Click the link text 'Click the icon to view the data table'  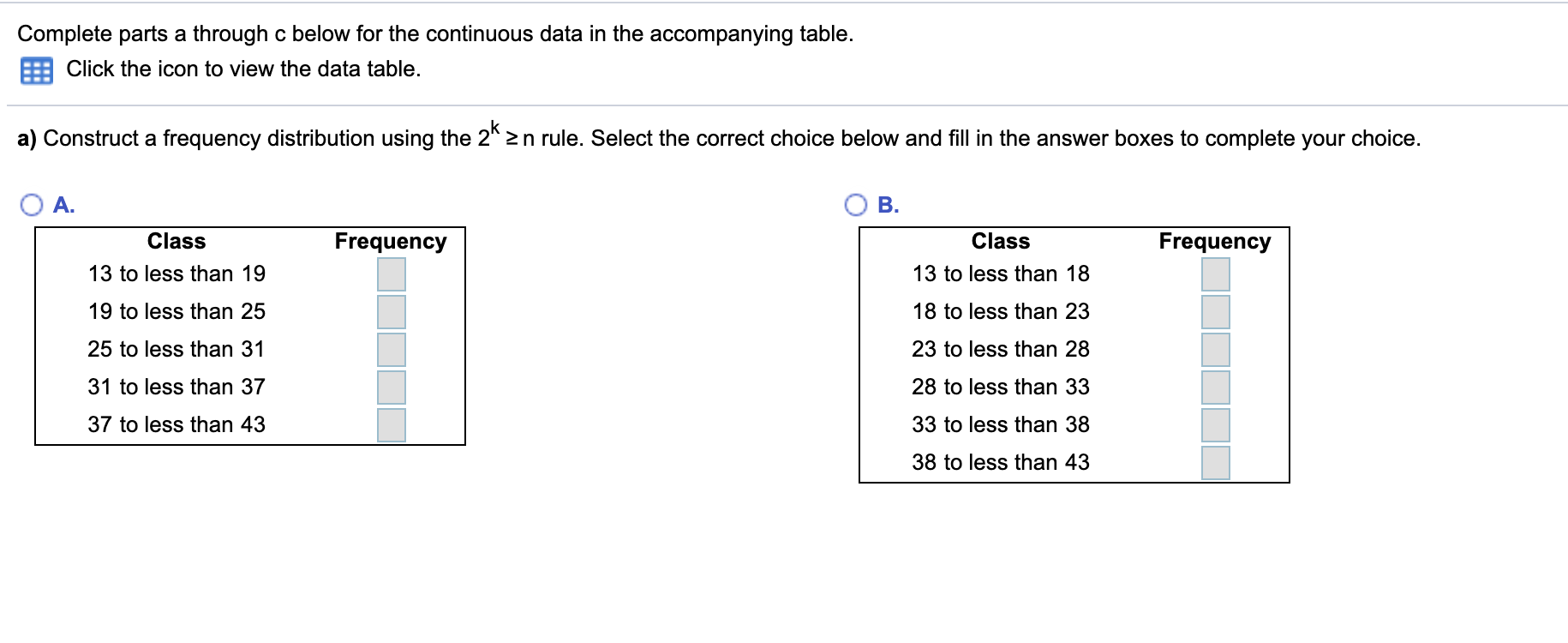(242, 69)
